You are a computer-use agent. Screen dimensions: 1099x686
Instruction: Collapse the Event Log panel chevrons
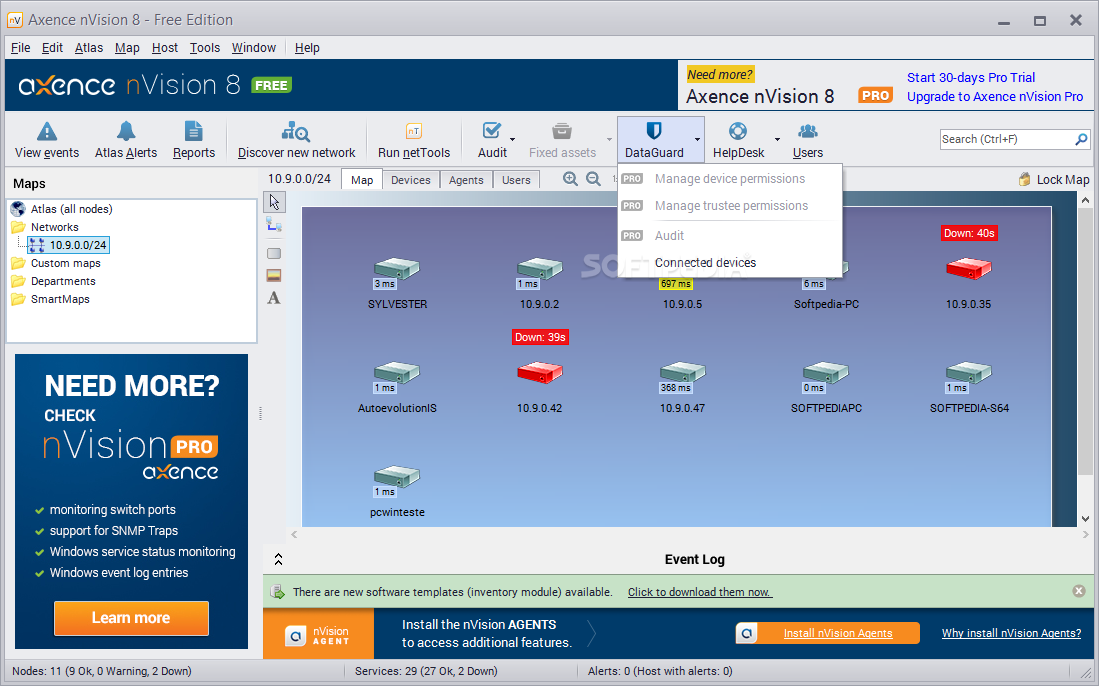[x=278, y=559]
